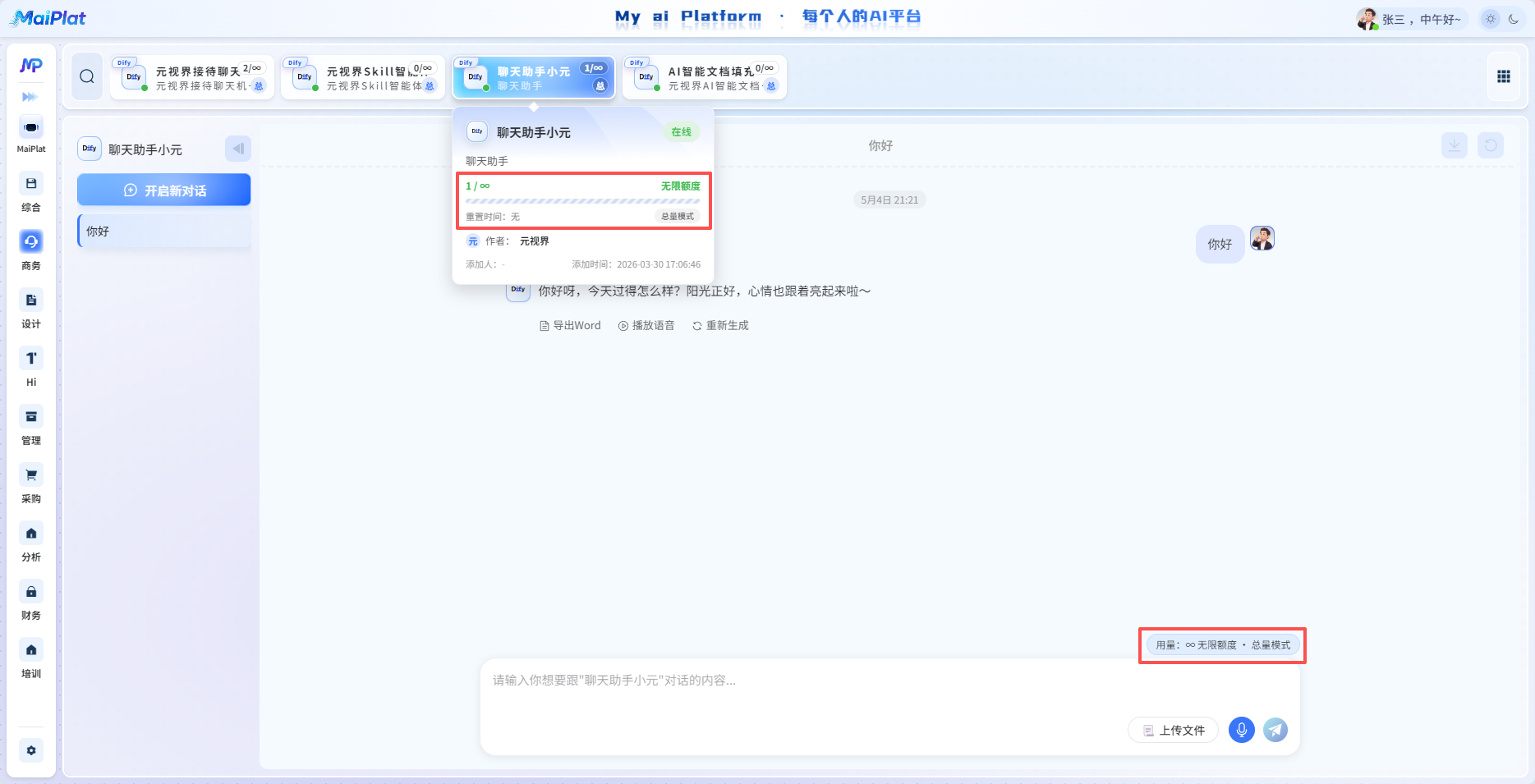
Task: Open the 财务 category in the sidebar
Action: pos(31,601)
